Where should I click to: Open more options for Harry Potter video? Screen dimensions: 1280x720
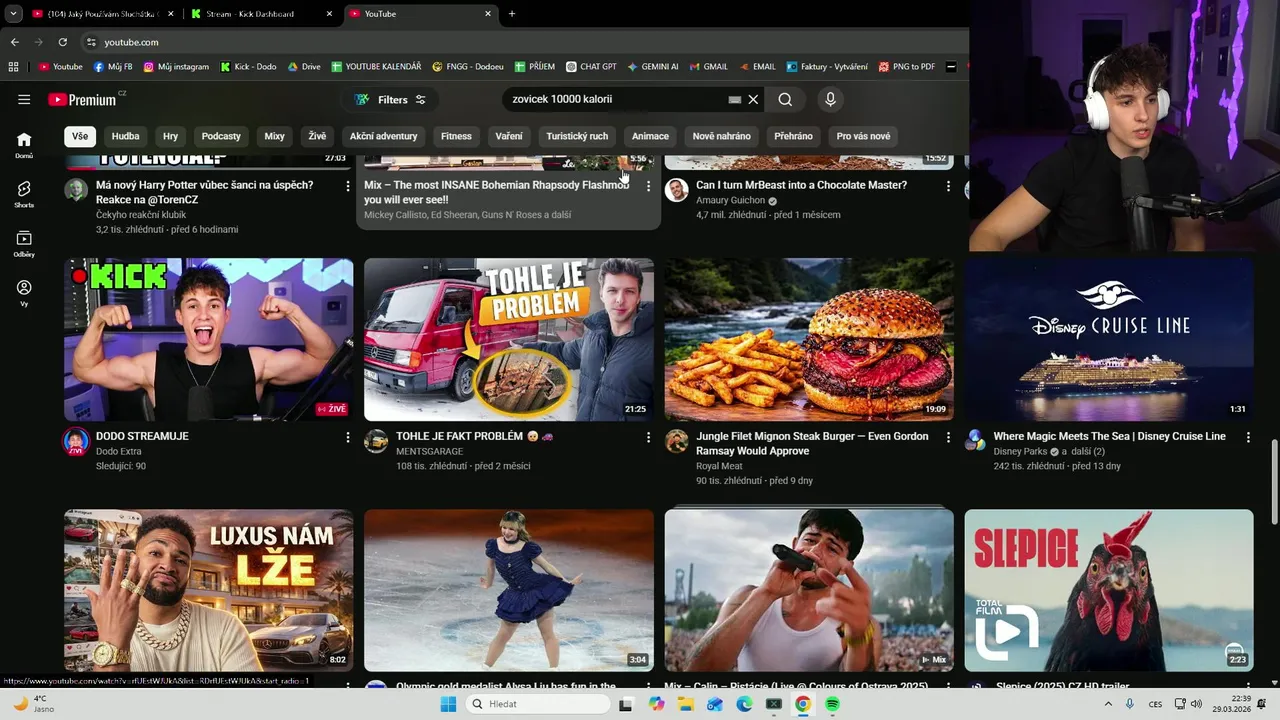click(x=348, y=186)
